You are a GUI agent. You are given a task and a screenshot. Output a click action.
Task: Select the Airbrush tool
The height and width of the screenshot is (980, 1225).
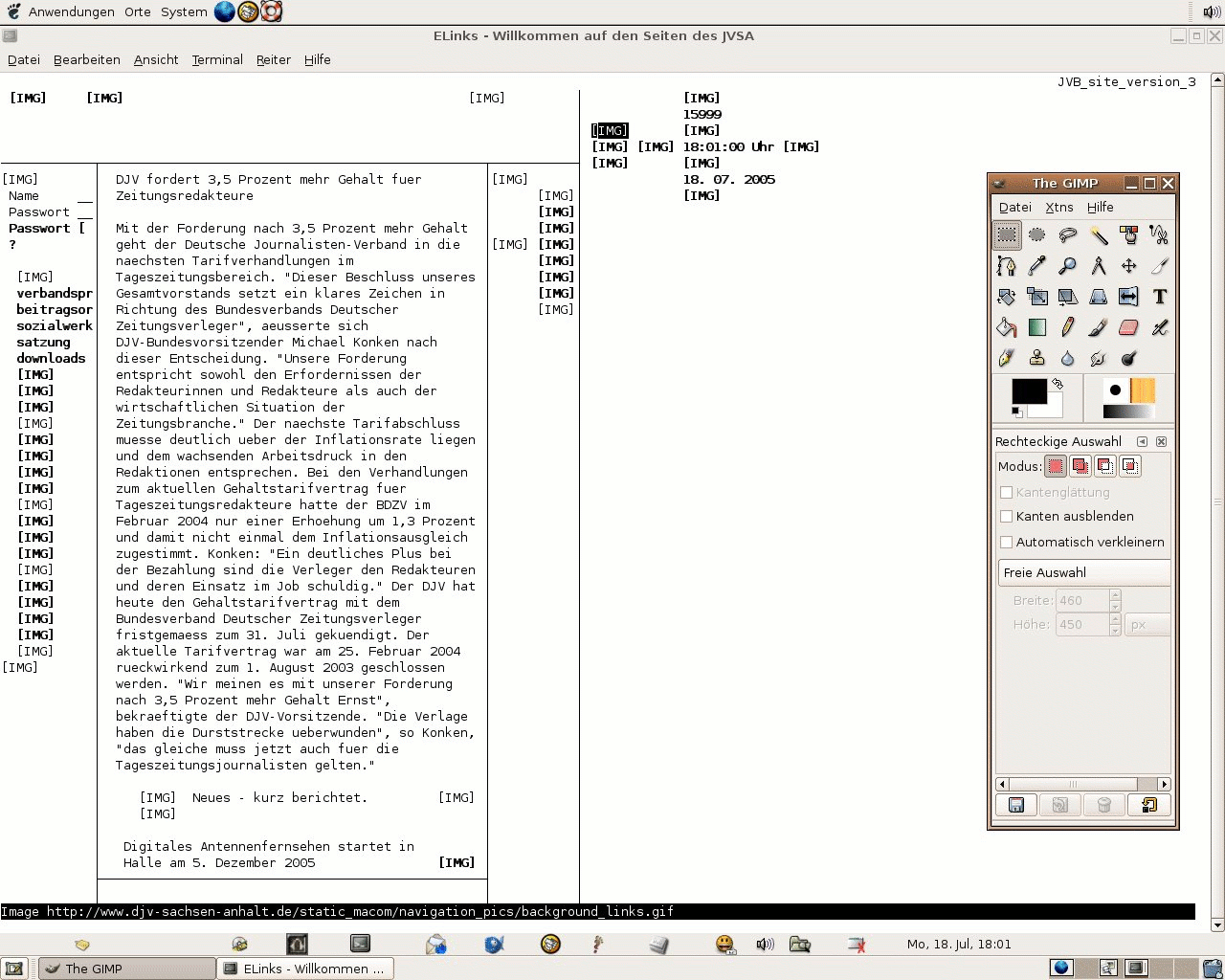pos(1160,327)
